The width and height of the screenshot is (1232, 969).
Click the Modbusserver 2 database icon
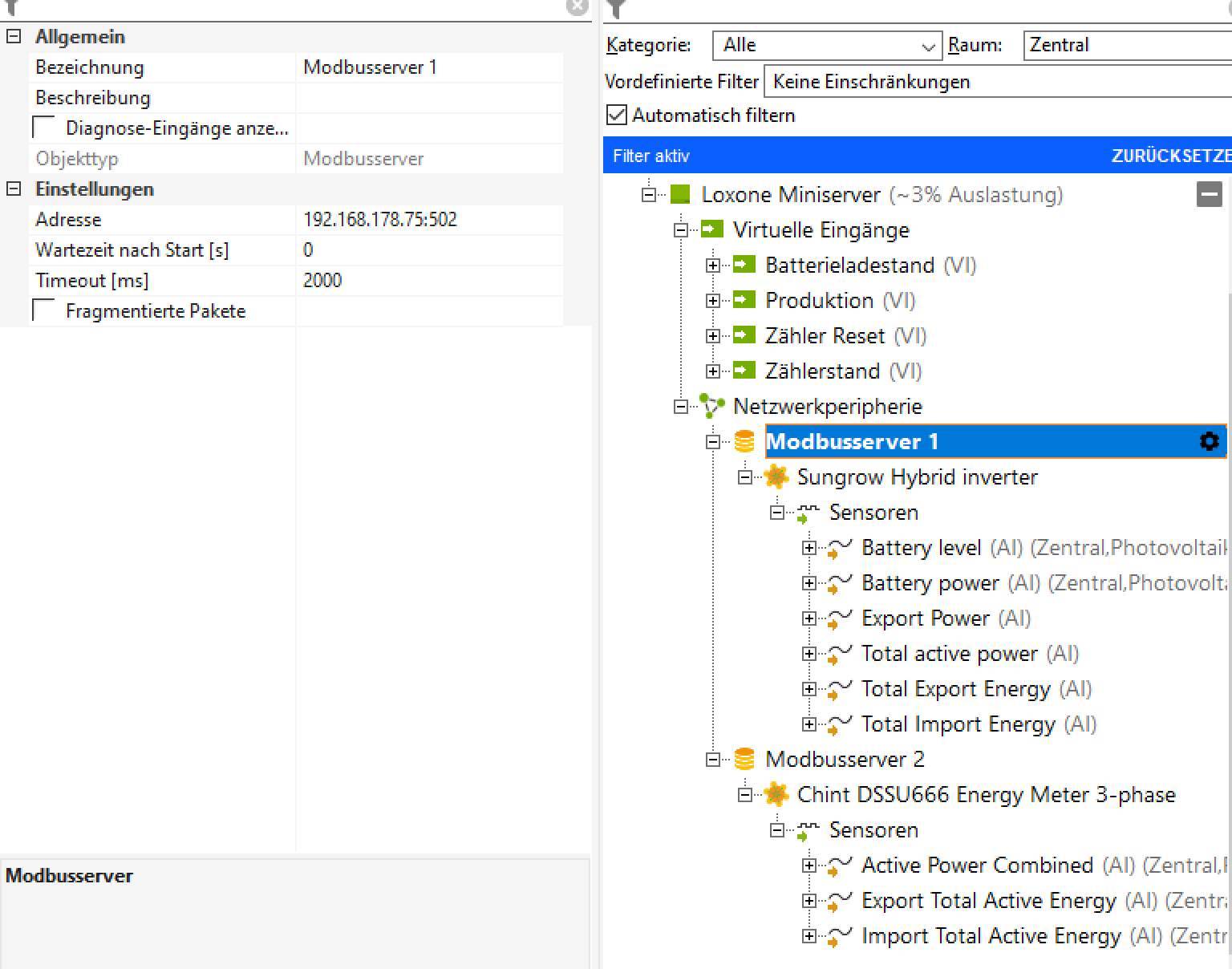[744, 759]
